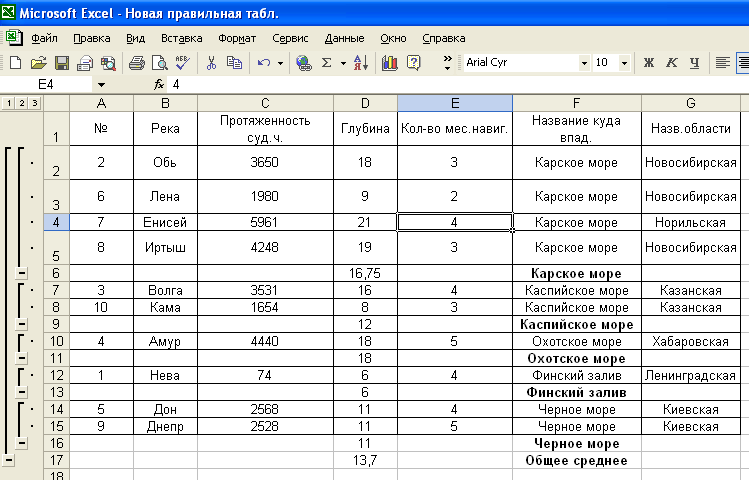Image resolution: width=749 pixels, height=480 pixels.
Task: Open the Справка menu
Action: coord(444,38)
